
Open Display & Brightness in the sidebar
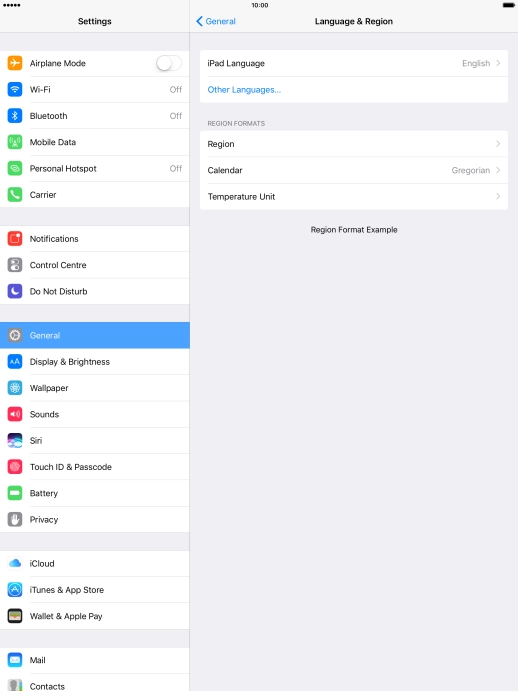(95, 362)
